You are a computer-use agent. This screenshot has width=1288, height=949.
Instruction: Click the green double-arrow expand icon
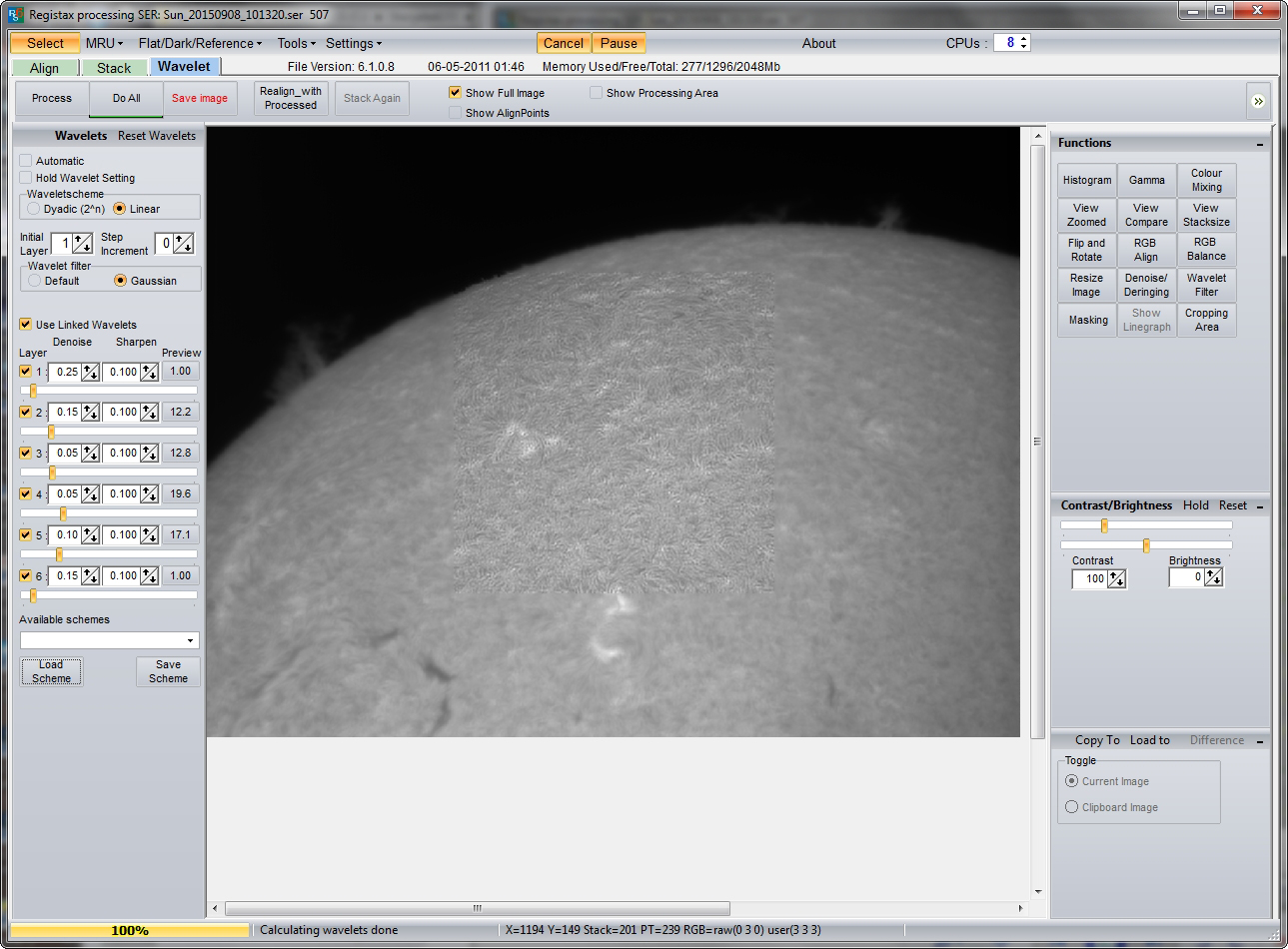1258,101
